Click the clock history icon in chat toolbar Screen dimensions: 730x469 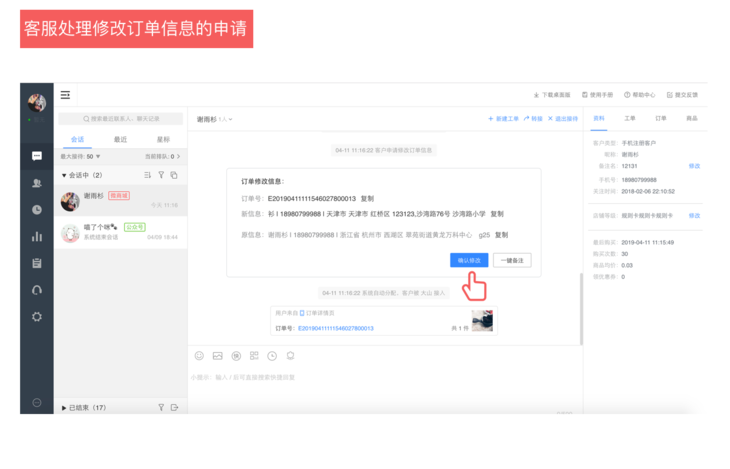272,356
